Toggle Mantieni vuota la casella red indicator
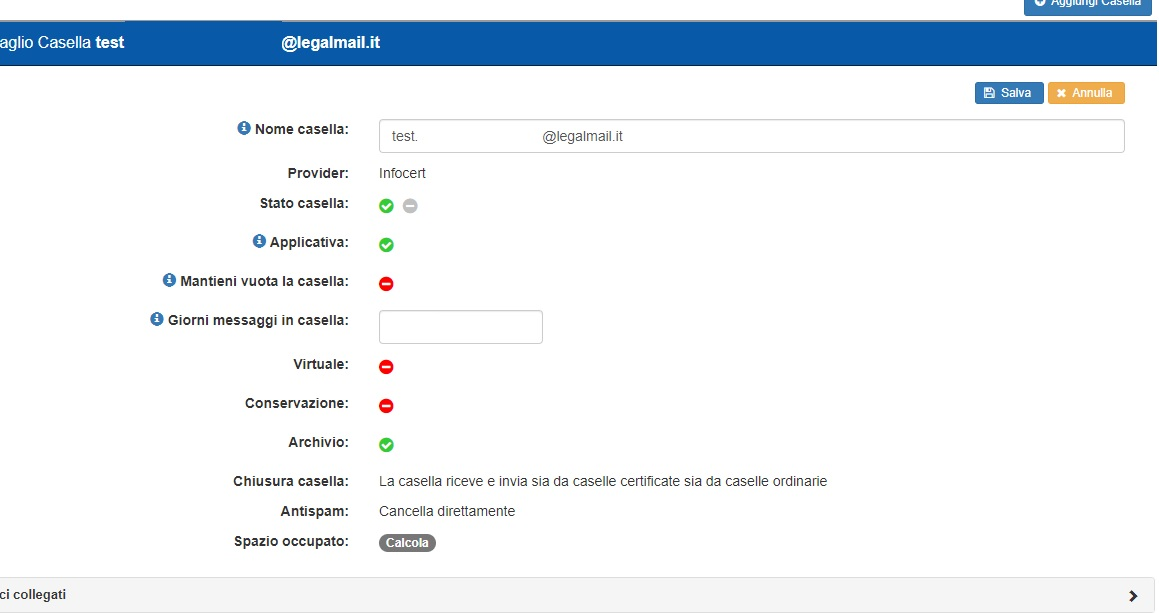This screenshot has height=613, width=1159. coord(386,284)
